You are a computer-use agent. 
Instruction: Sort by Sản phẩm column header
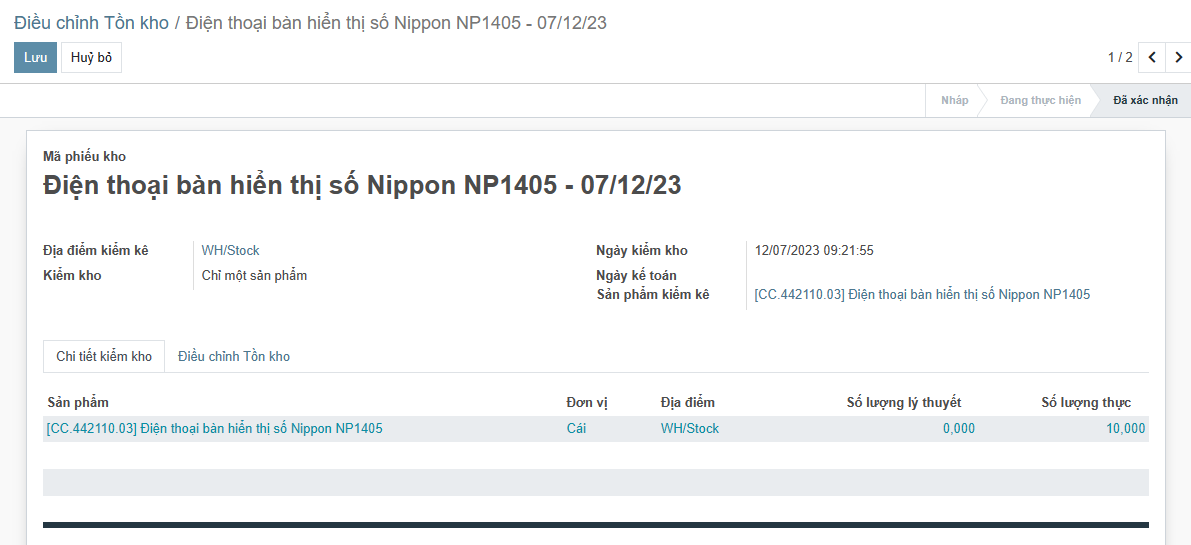coord(77,402)
